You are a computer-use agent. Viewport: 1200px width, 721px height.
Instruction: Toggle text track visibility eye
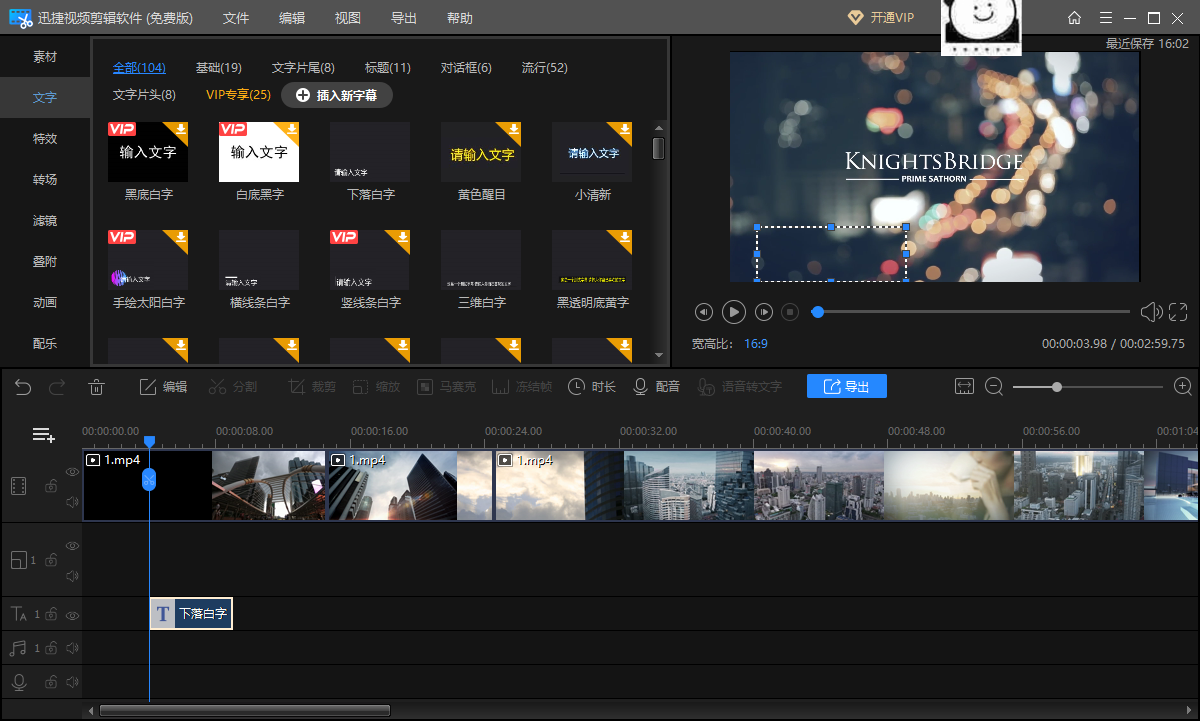(72, 615)
